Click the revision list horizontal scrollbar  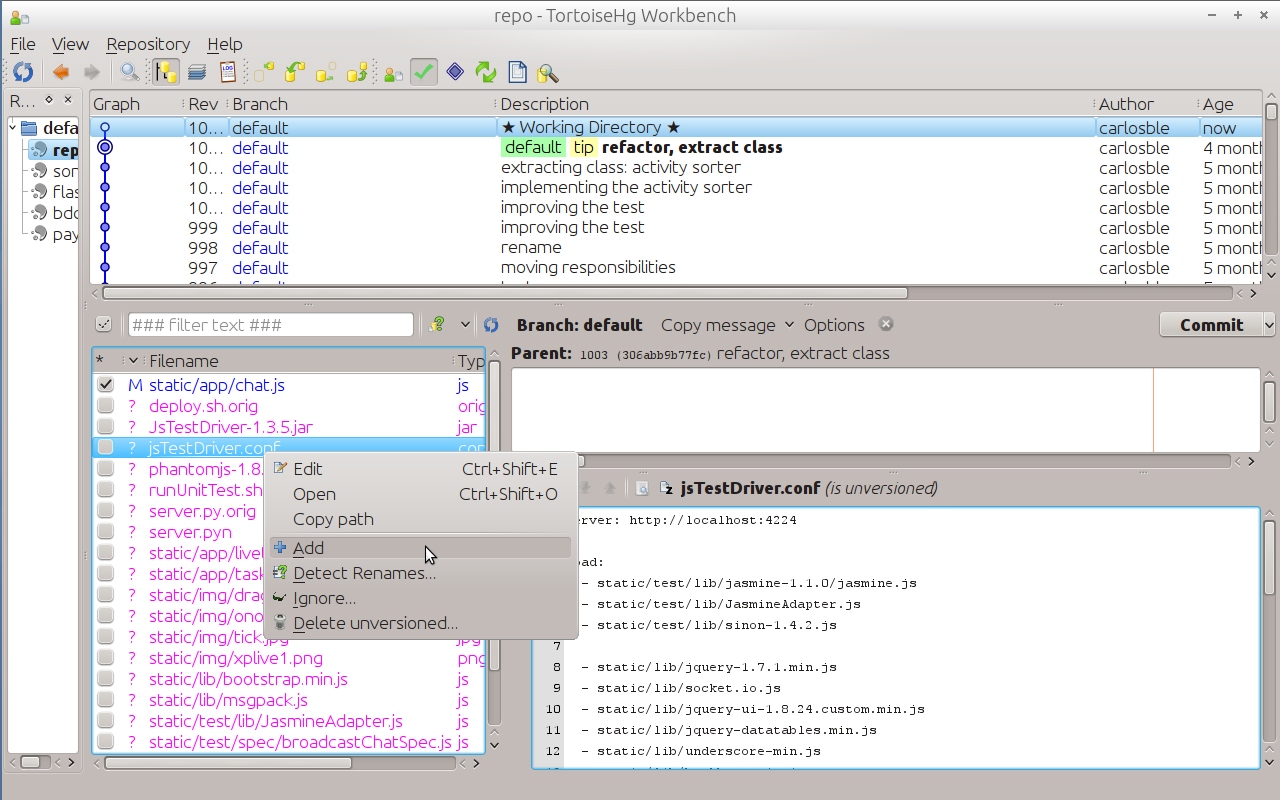pyautogui.click(x=505, y=293)
